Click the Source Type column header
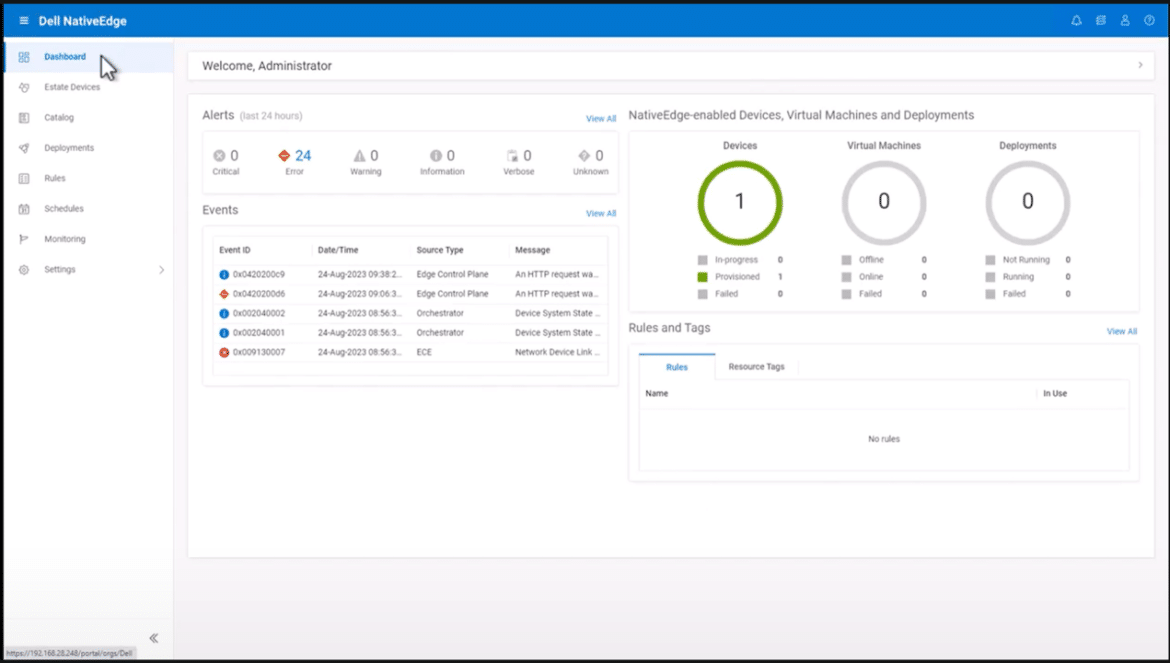This screenshot has width=1170, height=663. point(439,250)
